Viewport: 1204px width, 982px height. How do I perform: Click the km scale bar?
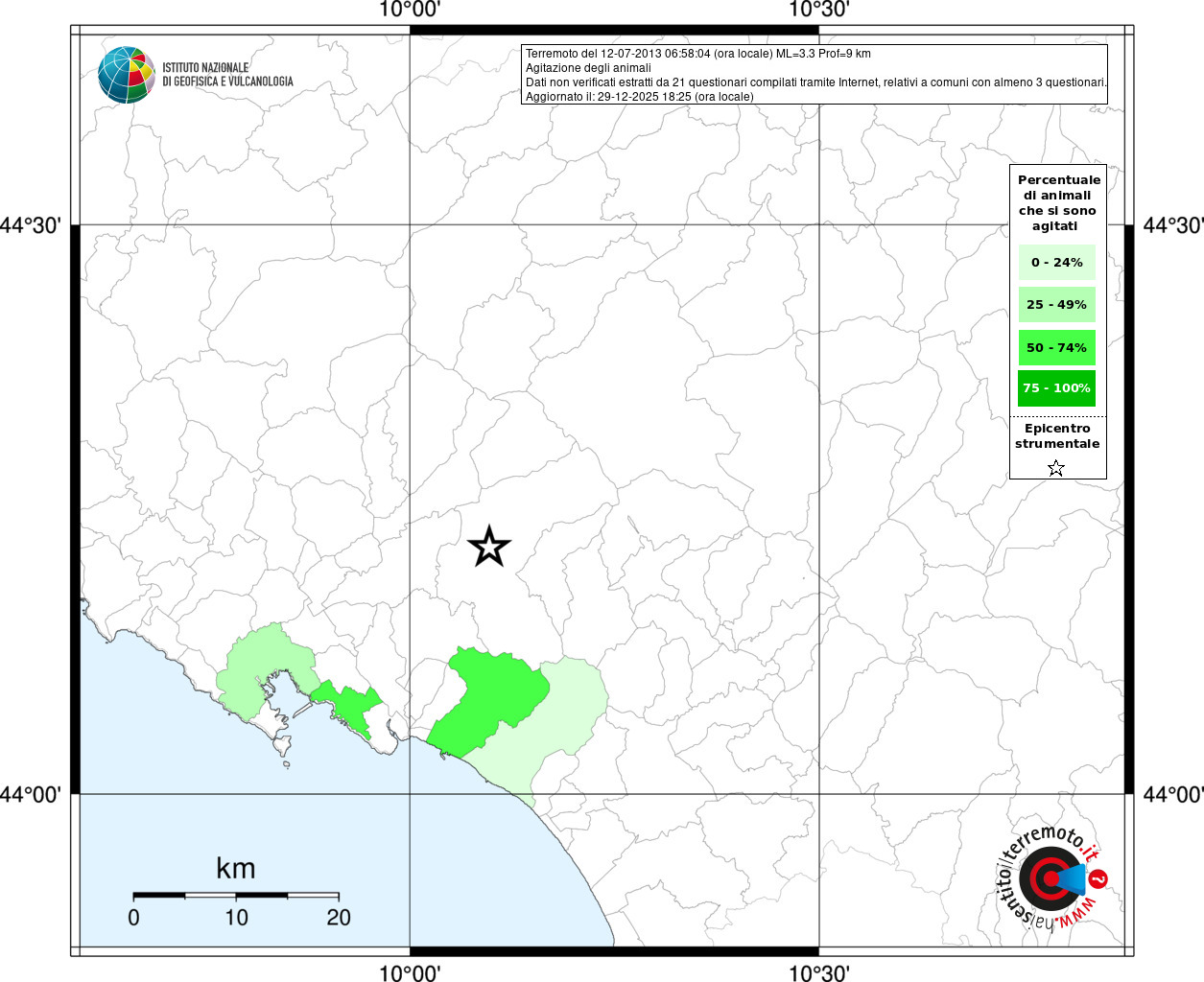(x=236, y=895)
